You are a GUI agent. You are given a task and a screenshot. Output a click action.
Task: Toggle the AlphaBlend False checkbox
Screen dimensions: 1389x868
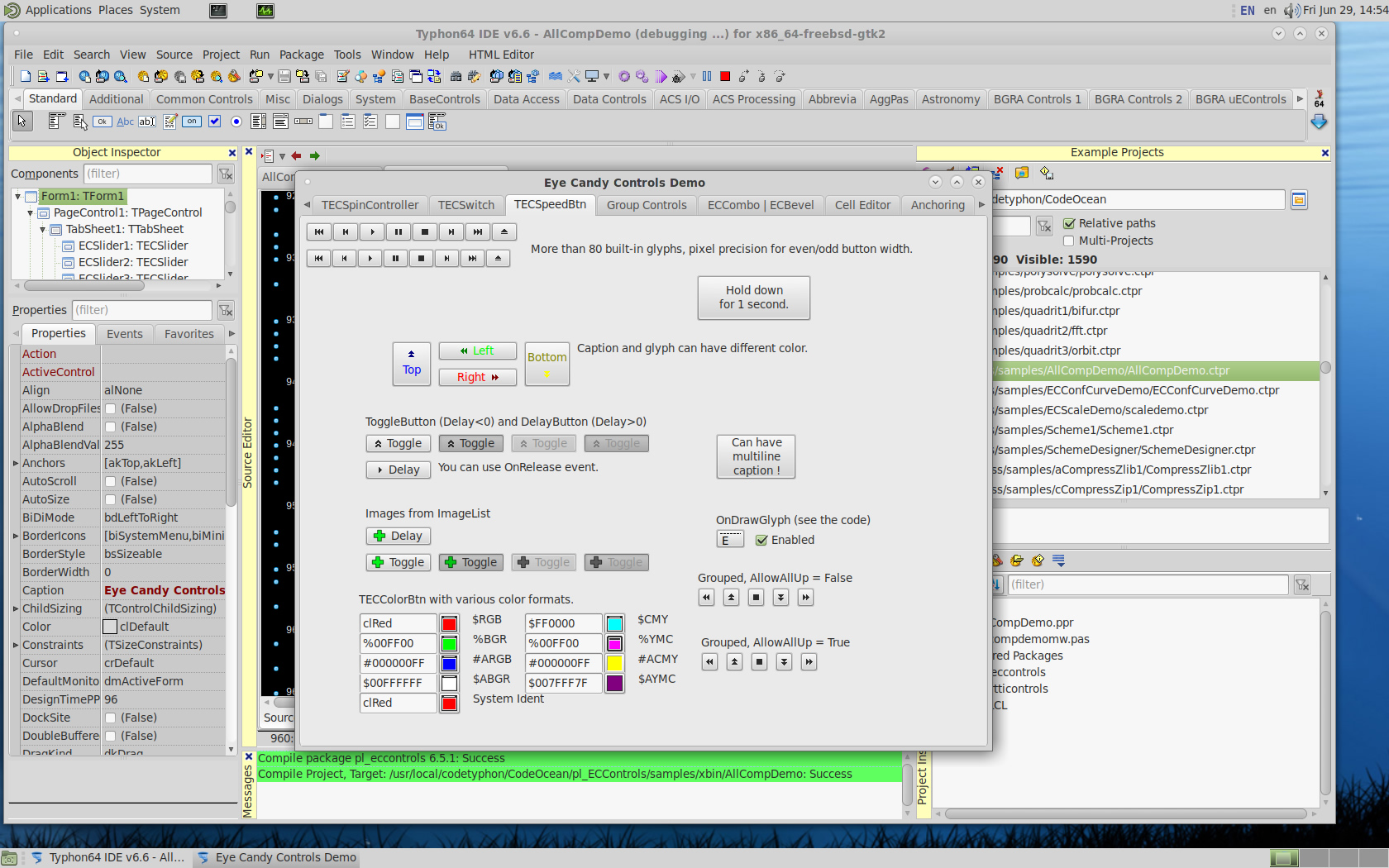pyautogui.click(x=110, y=427)
